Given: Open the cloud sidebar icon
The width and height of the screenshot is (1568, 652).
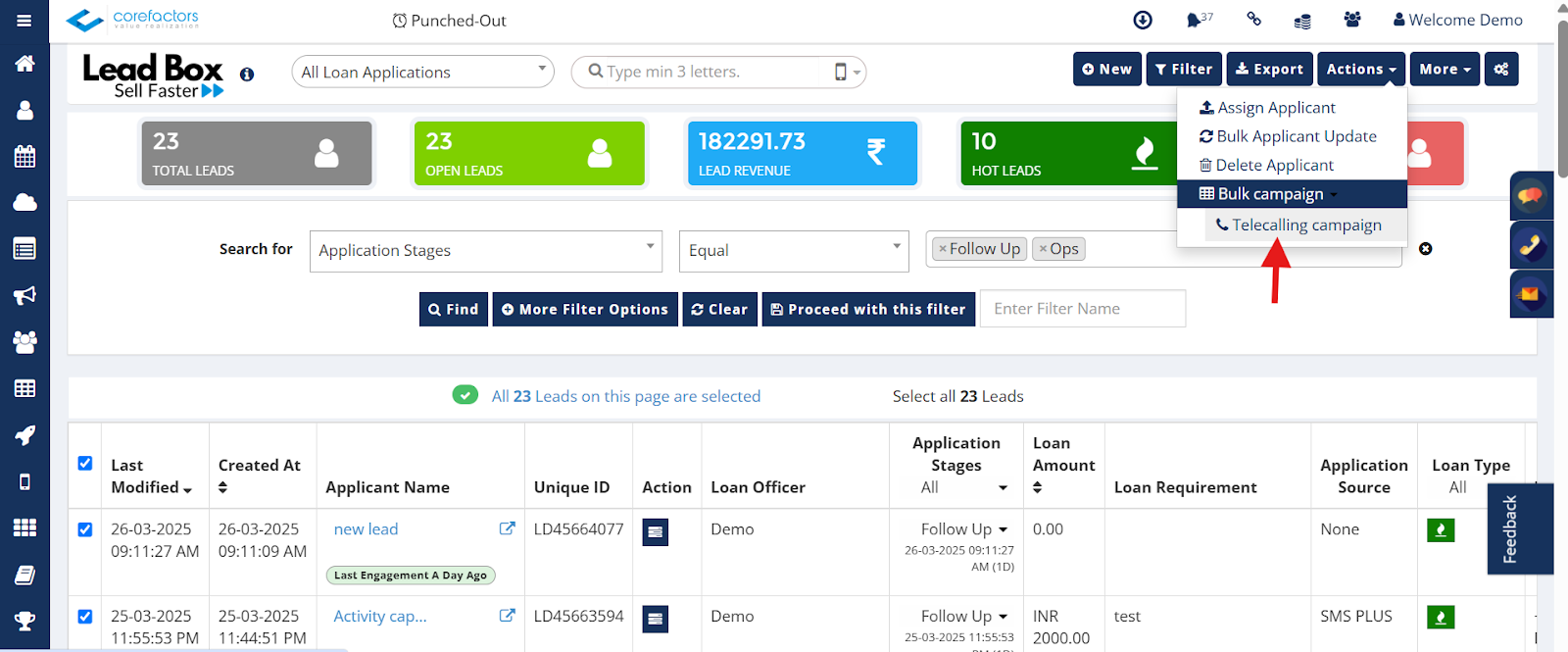Looking at the screenshot, I should point(24,202).
